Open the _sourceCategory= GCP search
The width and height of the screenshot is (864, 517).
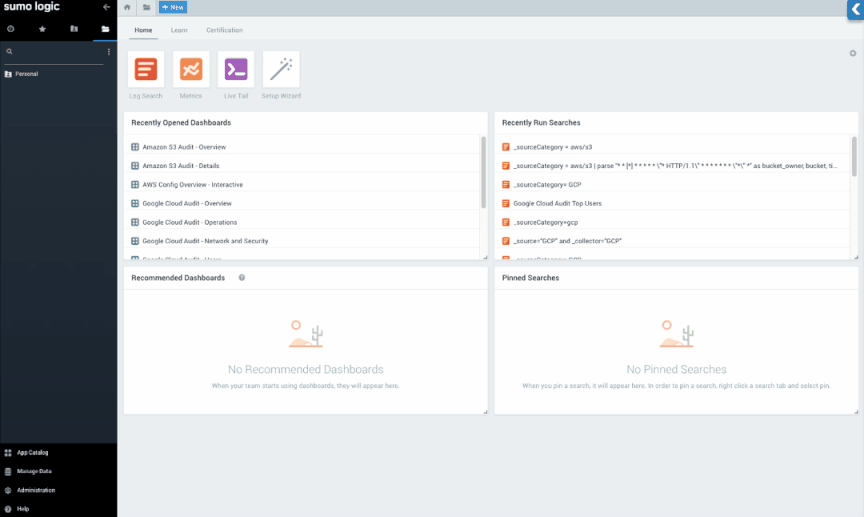coord(547,185)
